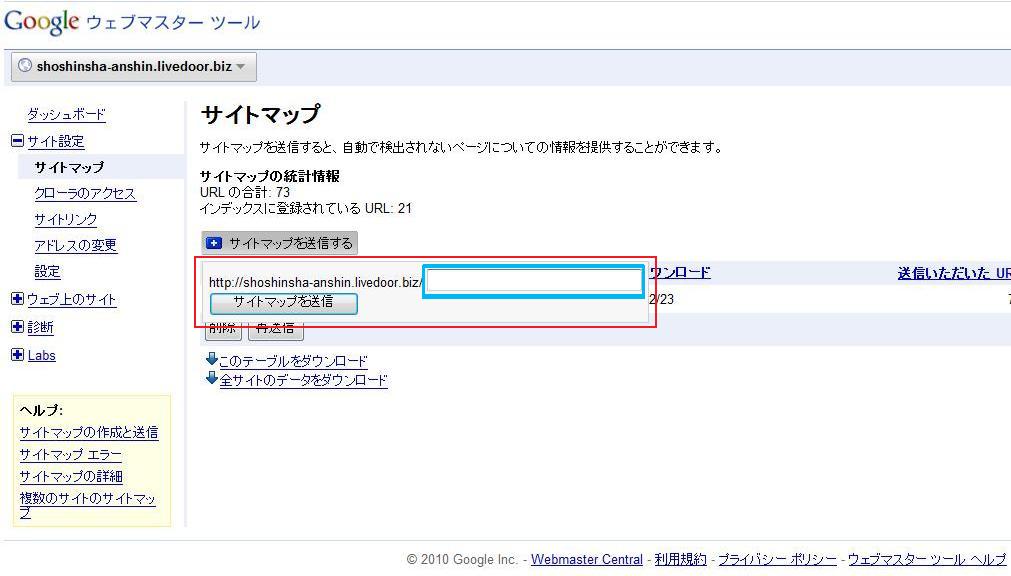Image resolution: width=1011 pixels, height=576 pixels.
Task: Open the 診断 link
Action: coord(41,327)
